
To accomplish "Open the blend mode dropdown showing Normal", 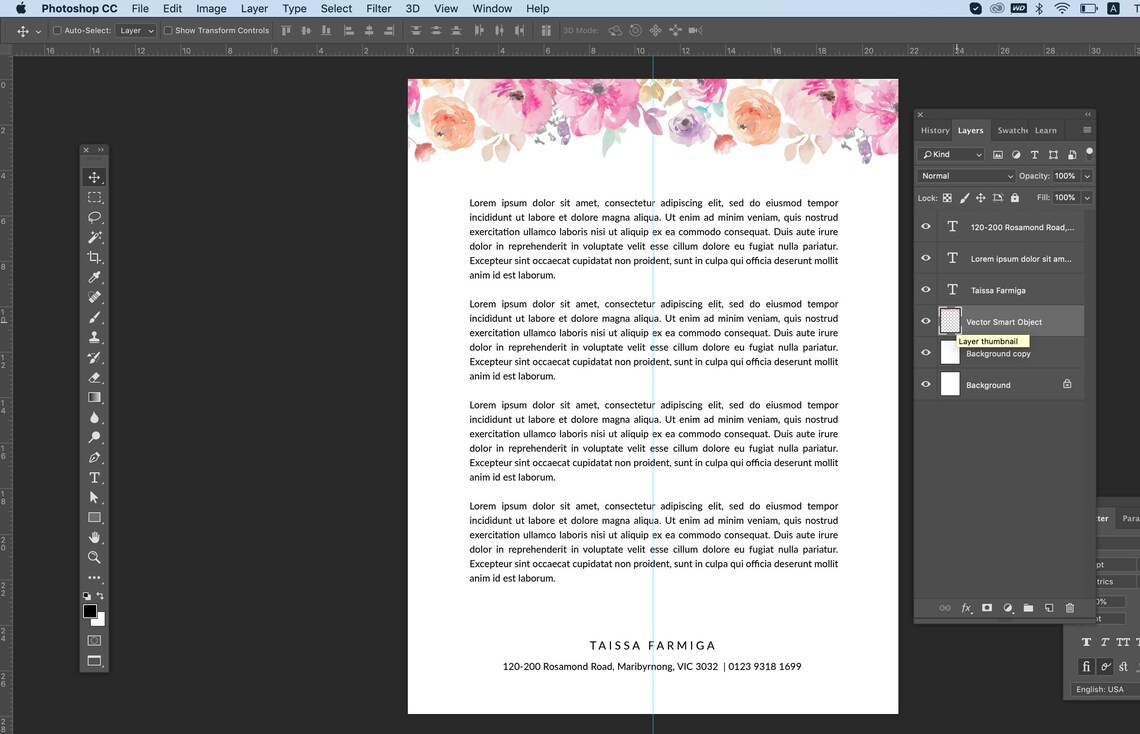I will (965, 175).
